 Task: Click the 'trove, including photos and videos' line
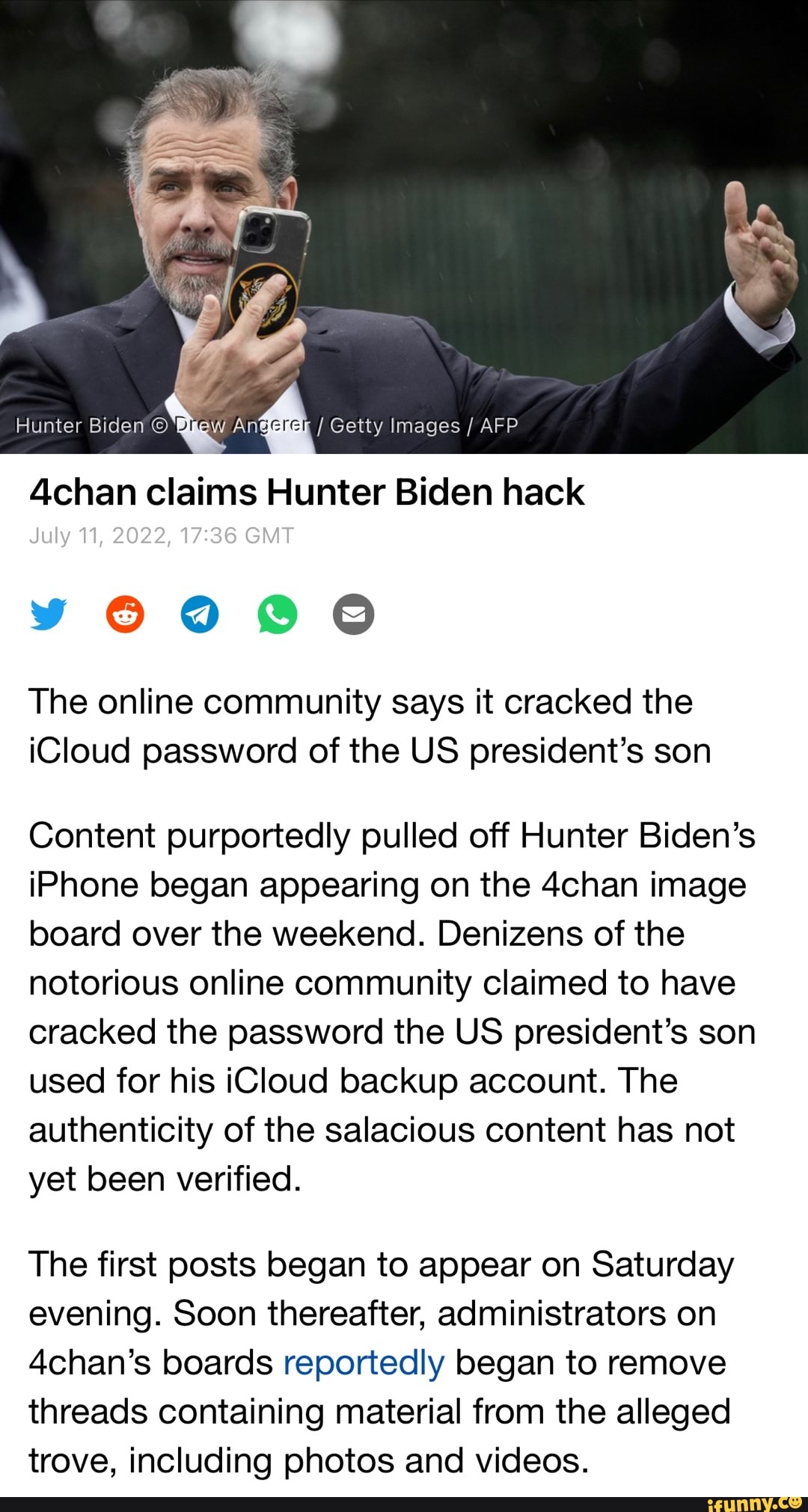pos(309,1460)
